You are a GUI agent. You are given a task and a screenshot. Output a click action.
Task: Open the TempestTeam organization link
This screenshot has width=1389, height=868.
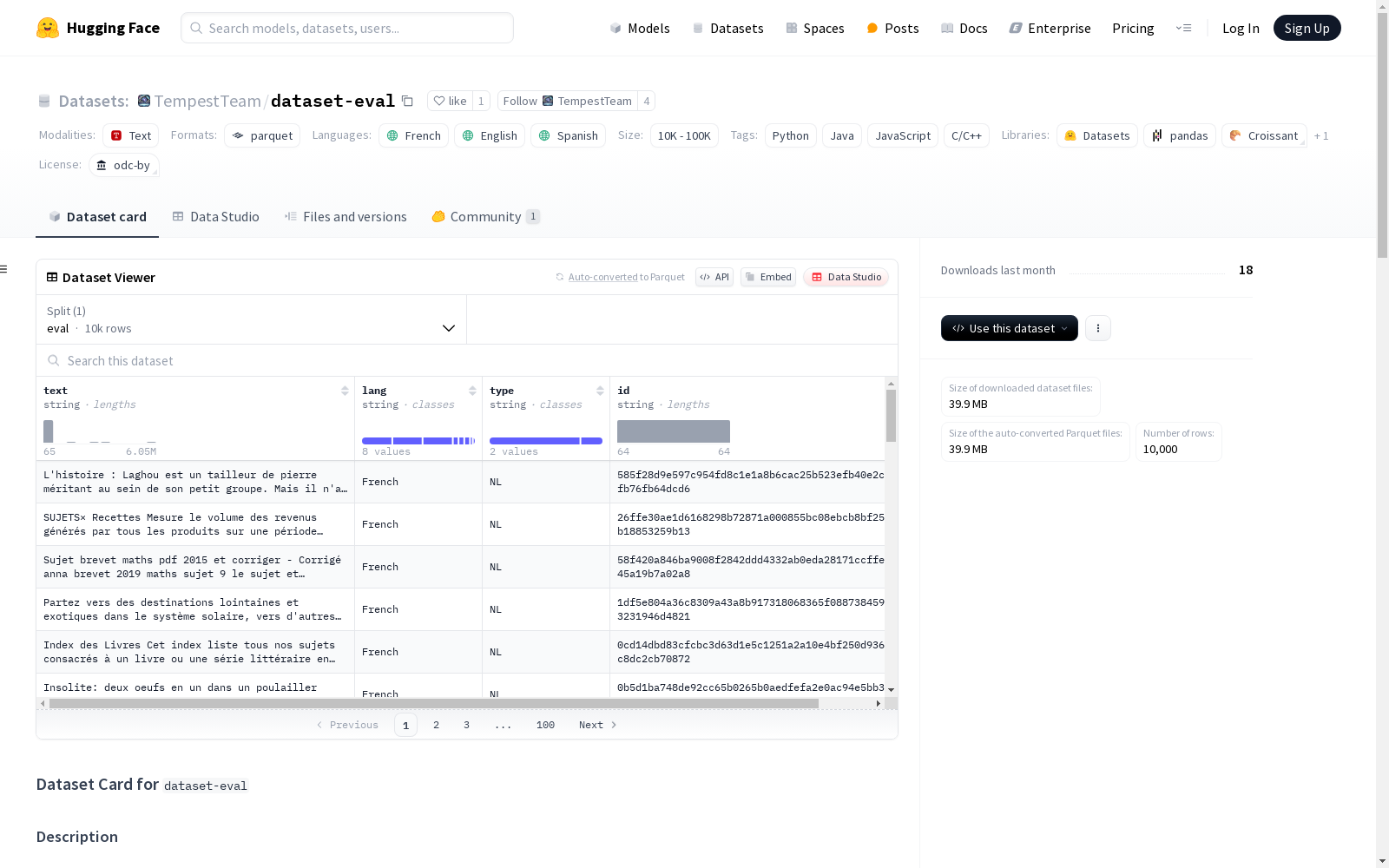pos(207,101)
